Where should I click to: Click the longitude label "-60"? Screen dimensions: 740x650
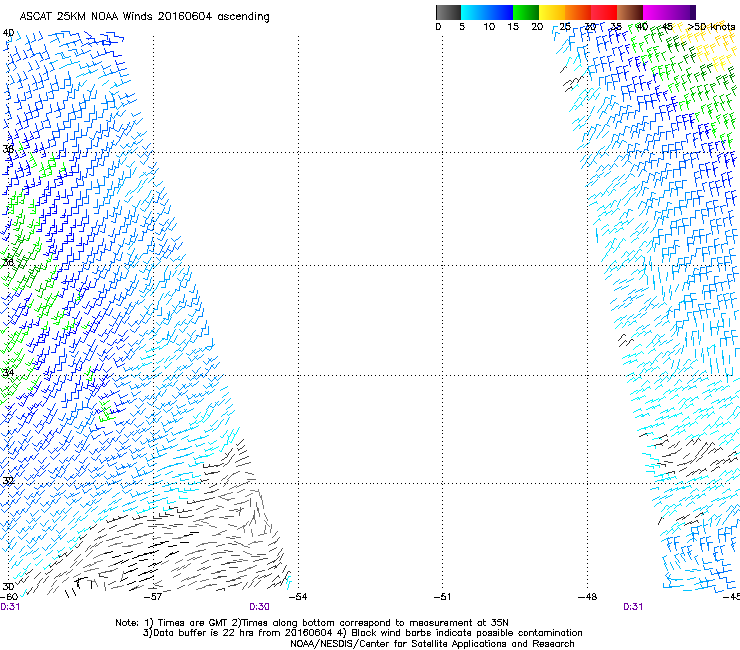click(9, 597)
